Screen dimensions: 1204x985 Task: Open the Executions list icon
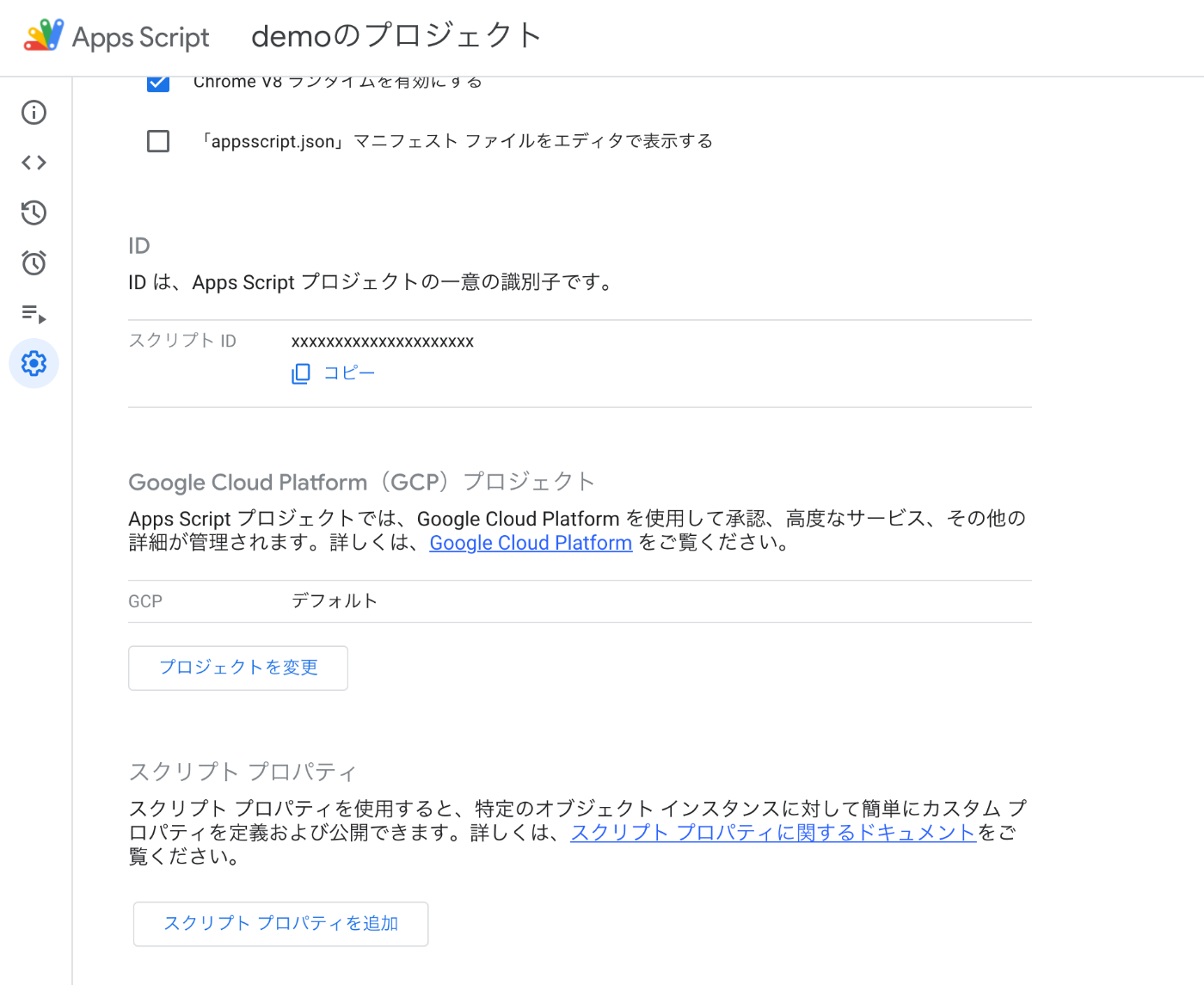pyautogui.click(x=34, y=314)
